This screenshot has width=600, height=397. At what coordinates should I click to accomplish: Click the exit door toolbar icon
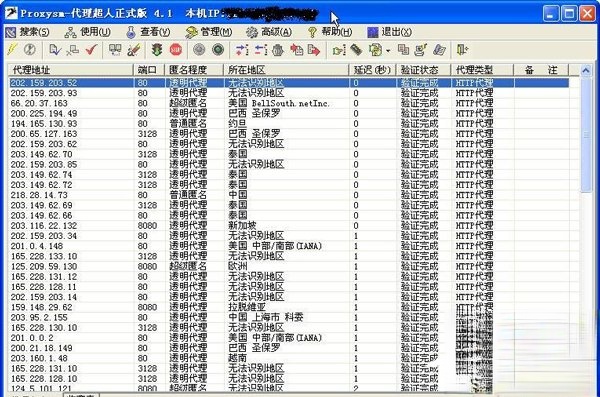[x=462, y=50]
